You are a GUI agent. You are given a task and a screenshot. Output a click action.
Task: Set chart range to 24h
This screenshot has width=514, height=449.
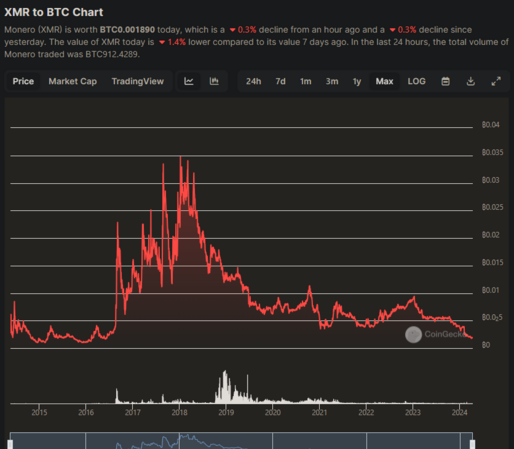tap(253, 81)
